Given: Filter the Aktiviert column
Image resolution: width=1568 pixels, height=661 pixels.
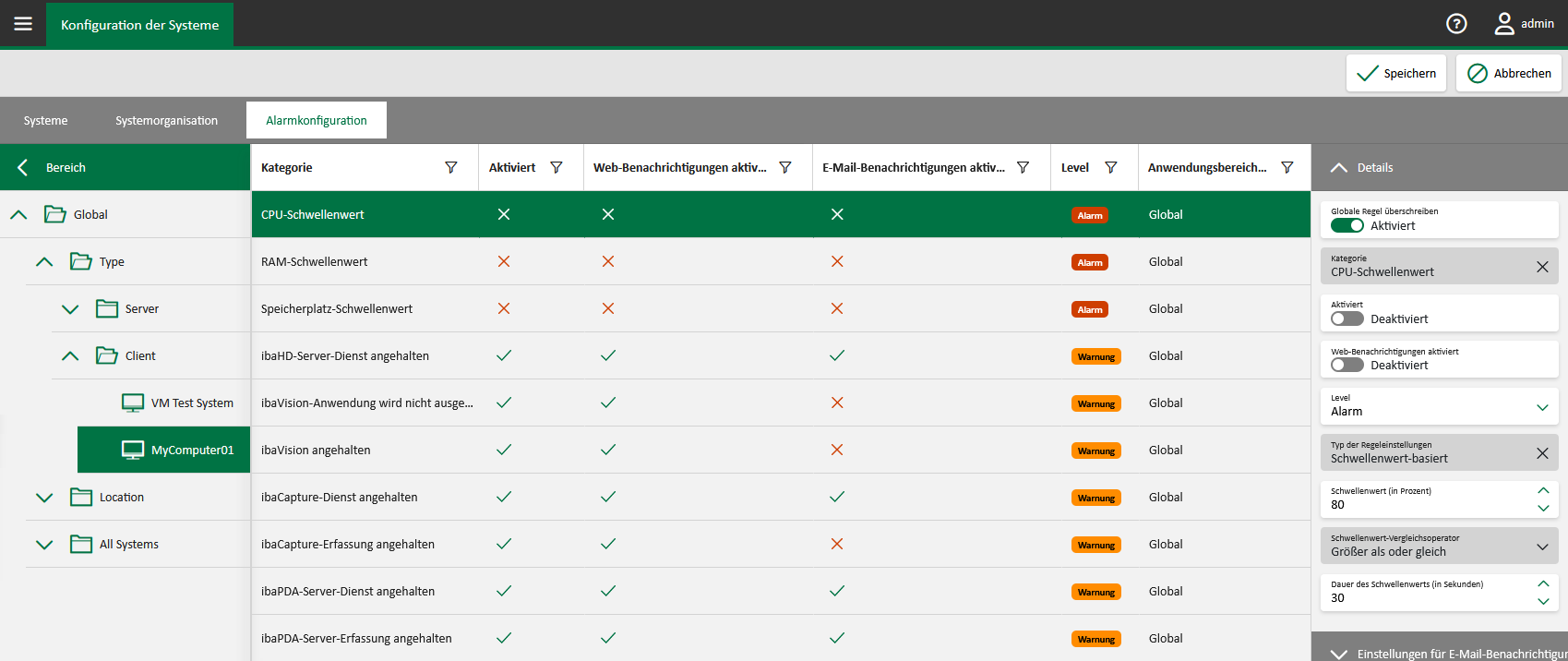Looking at the screenshot, I should tap(557, 167).
